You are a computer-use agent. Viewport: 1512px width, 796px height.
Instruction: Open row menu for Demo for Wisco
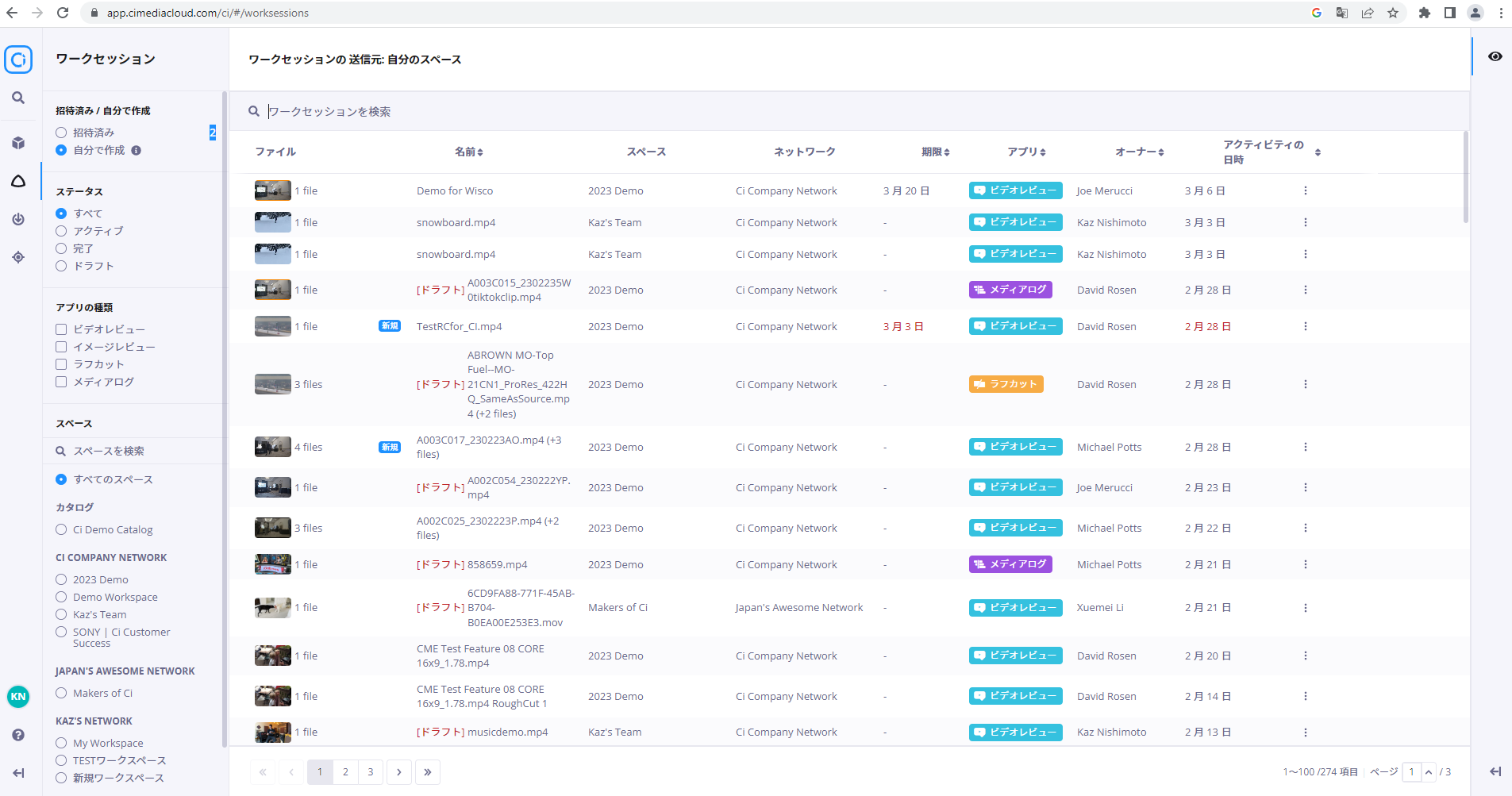coord(1305,190)
